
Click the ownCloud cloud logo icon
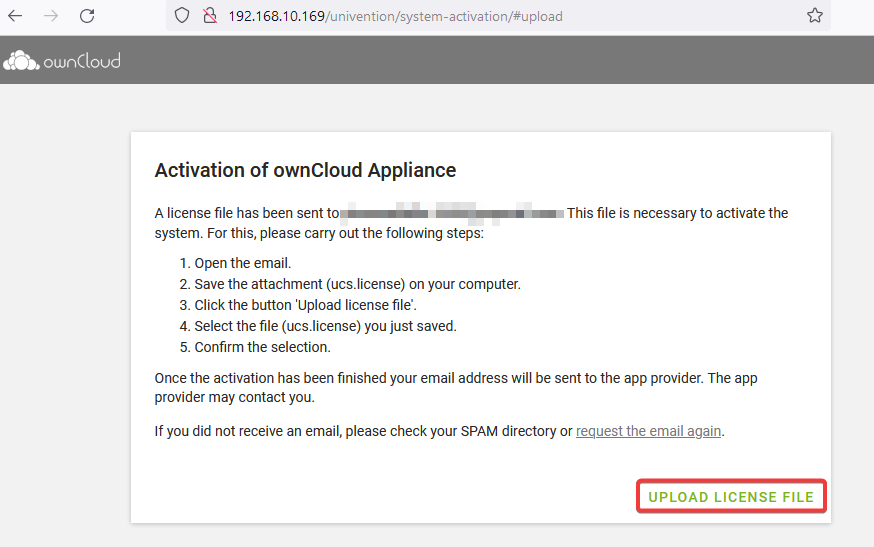click(x=20, y=61)
